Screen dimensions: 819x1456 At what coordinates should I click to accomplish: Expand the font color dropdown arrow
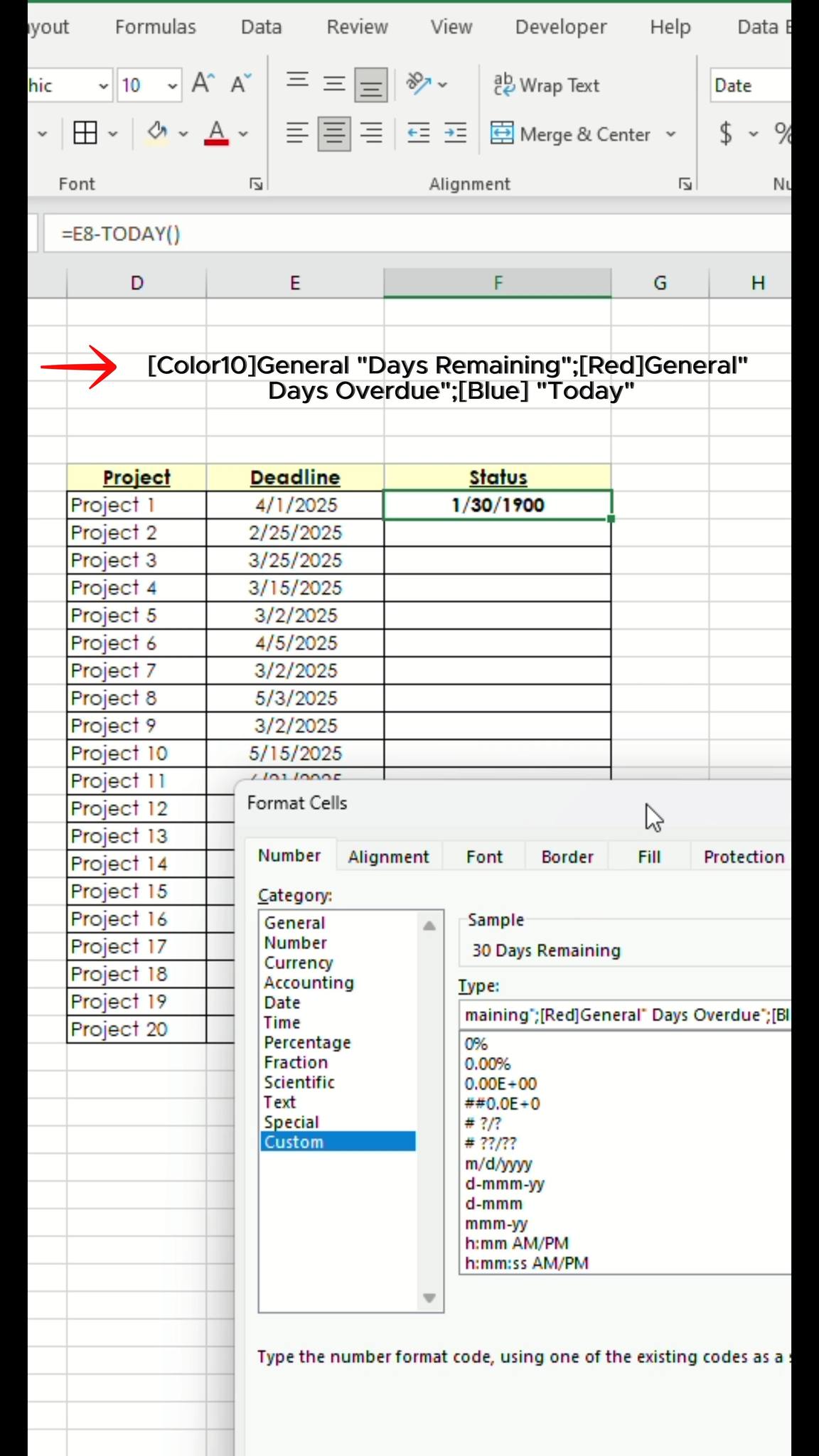coord(243,134)
